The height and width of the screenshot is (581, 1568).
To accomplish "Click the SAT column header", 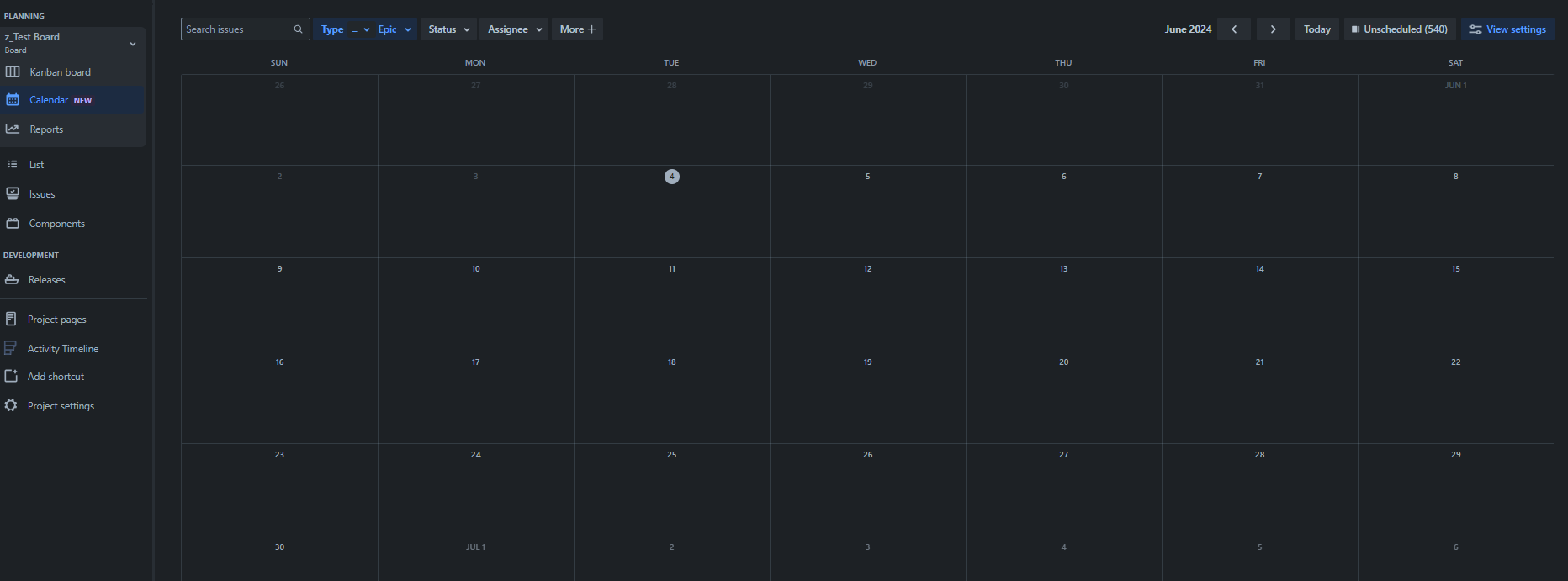I will (x=1455, y=63).
